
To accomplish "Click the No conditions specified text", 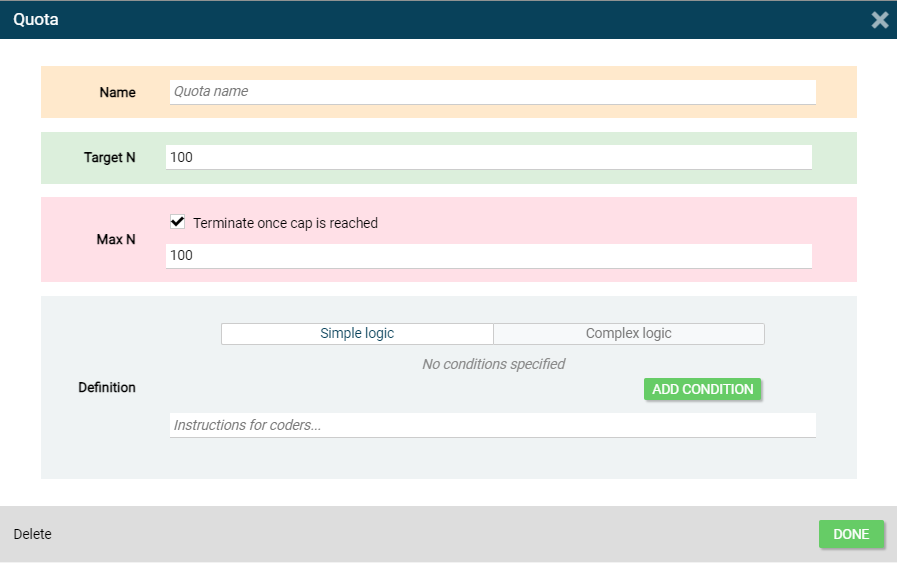I will click(493, 364).
